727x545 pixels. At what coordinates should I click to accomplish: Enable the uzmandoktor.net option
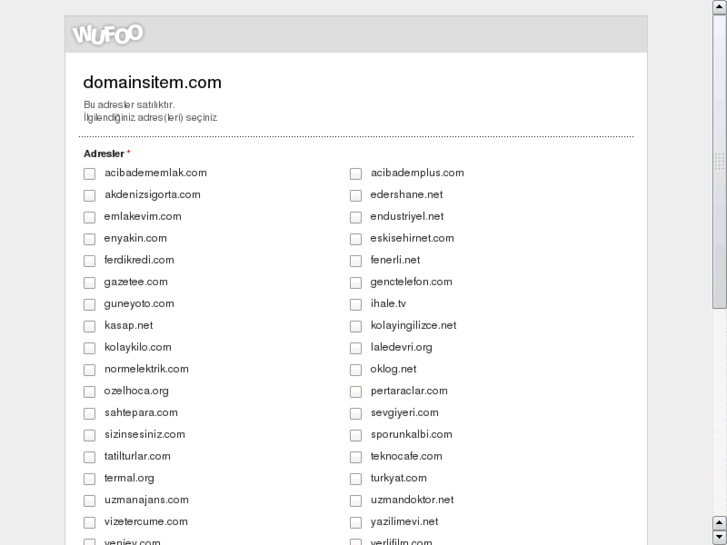(356, 501)
